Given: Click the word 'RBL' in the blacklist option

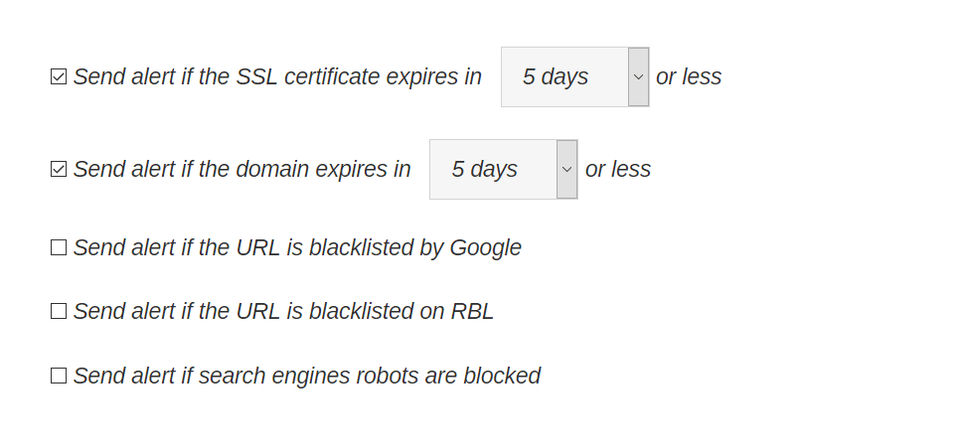Looking at the screenshot, I should (472, 312).
